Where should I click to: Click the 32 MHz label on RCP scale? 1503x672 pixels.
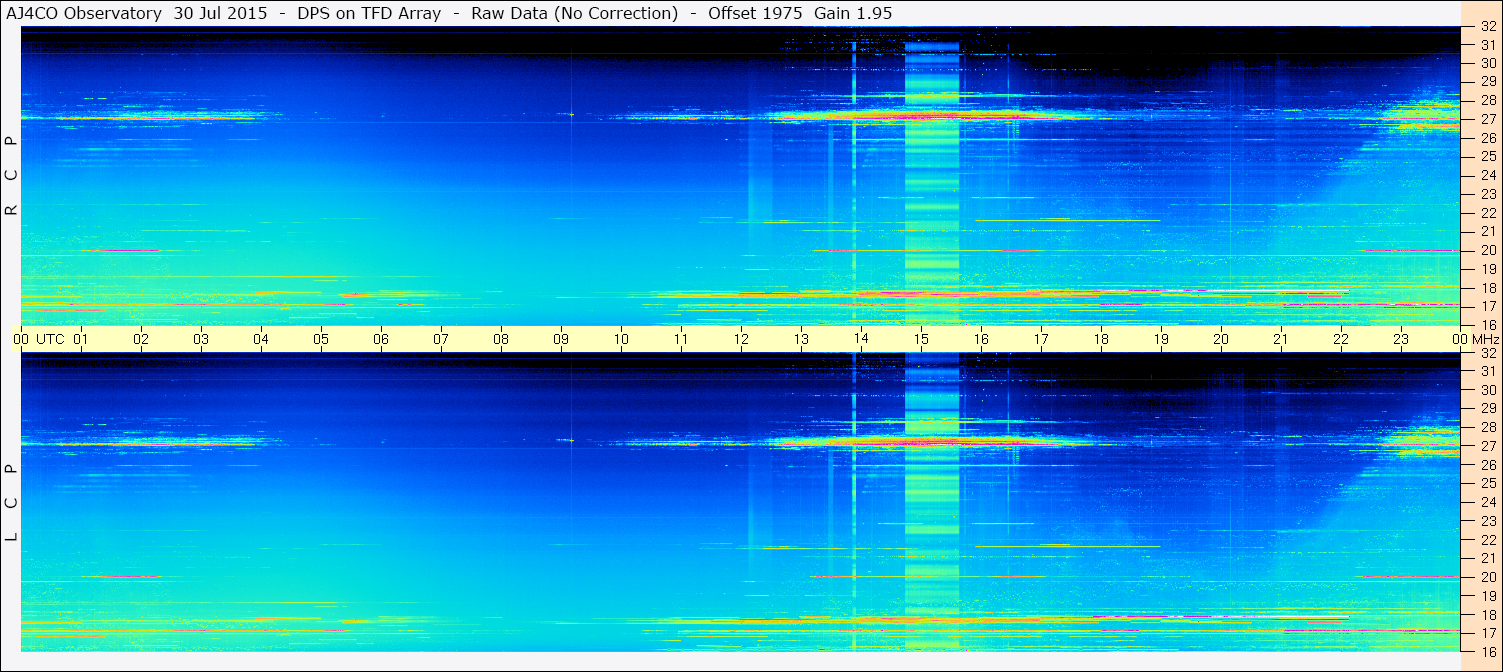click(1487, 27)
